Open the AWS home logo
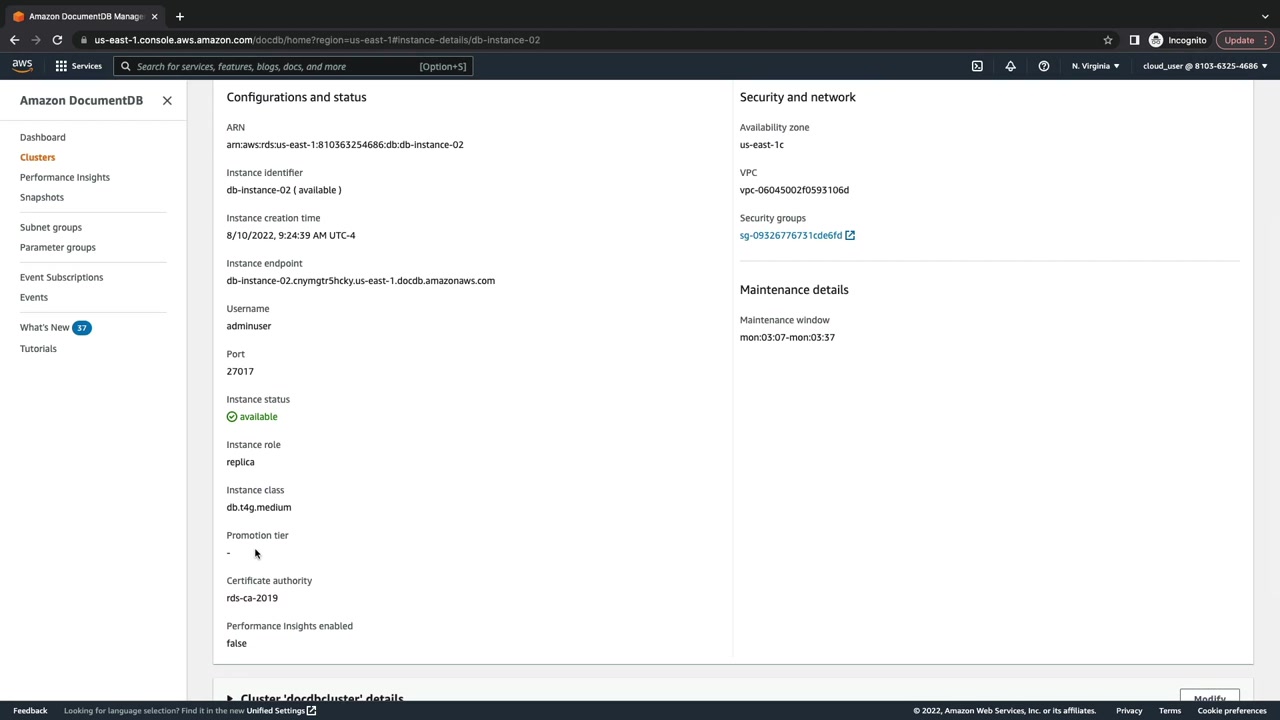The width and height of the screenshot is (1280, 720). [x=22, y=66]
